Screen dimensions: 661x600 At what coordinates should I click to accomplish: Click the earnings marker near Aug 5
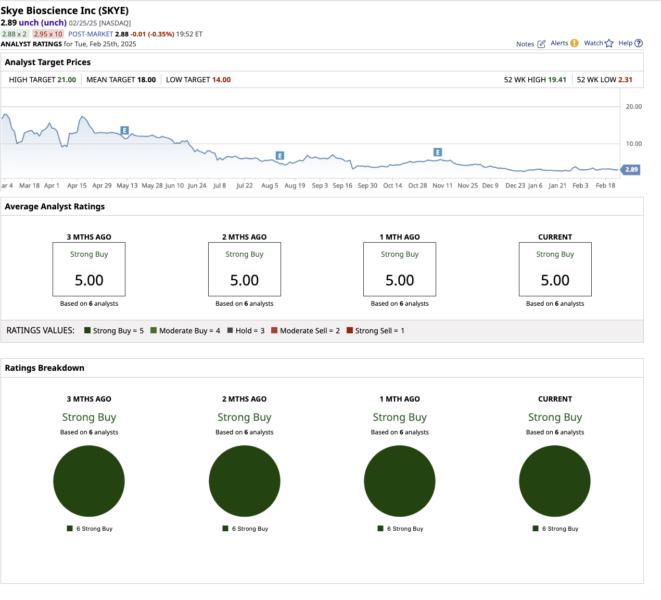(279, 156)
